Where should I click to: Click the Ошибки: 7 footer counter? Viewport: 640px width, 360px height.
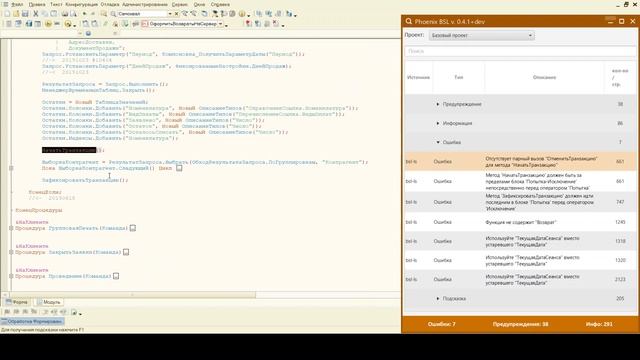(442, 324)
